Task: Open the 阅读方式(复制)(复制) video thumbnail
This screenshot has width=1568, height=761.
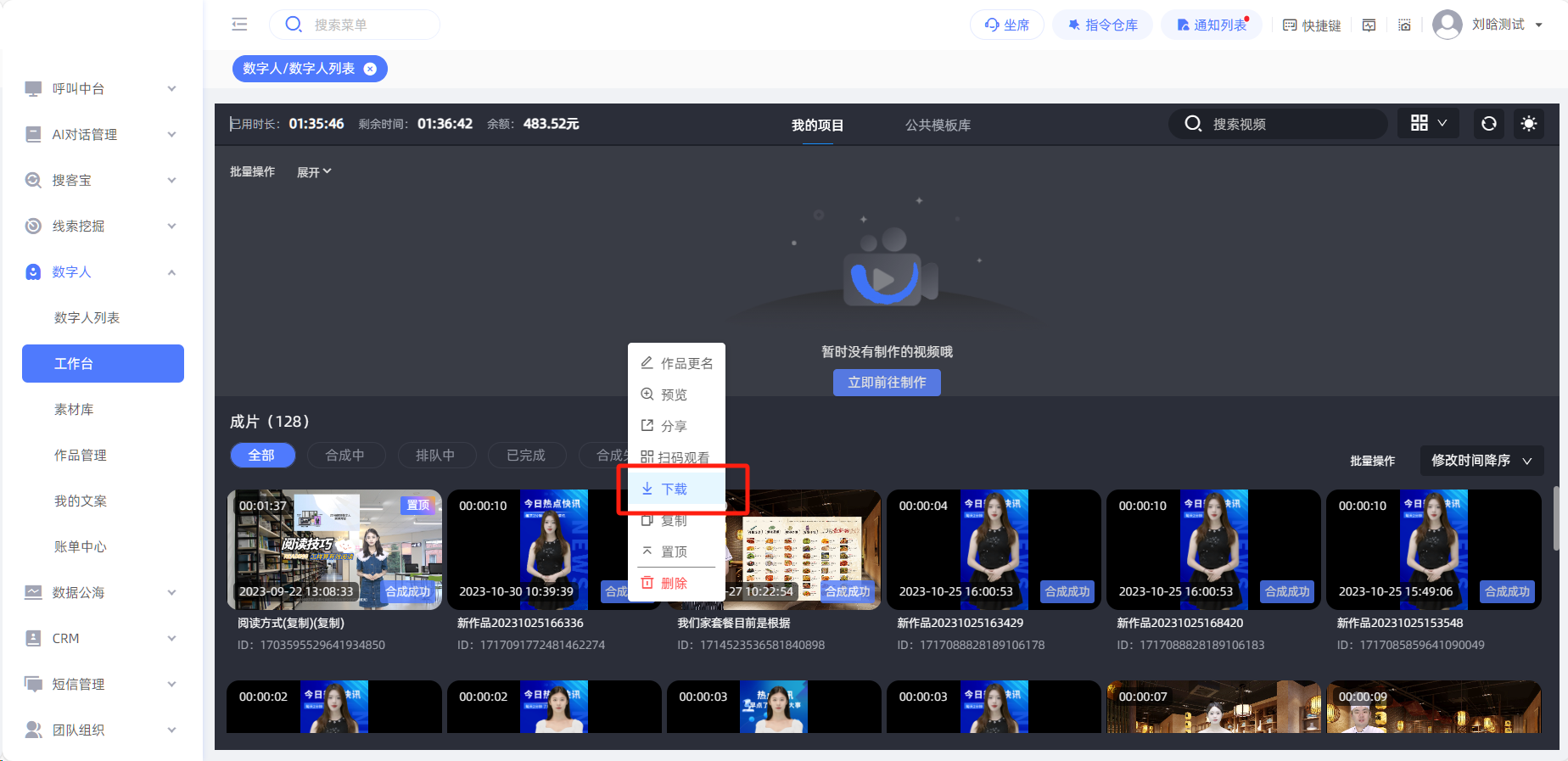Action: [x=334, y=550]
